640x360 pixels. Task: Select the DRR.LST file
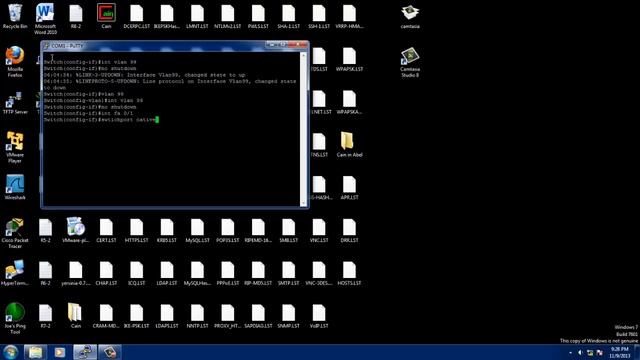click(x=349, y=230)
